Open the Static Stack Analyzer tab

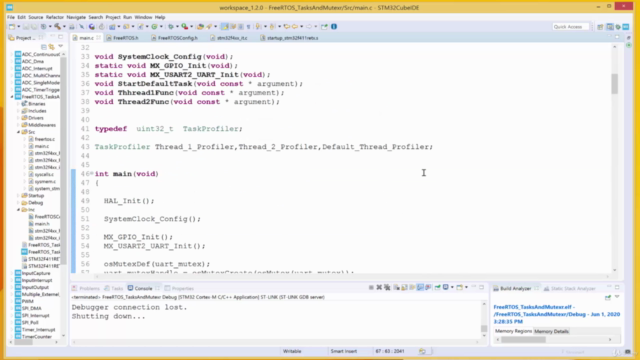[570, 289]
